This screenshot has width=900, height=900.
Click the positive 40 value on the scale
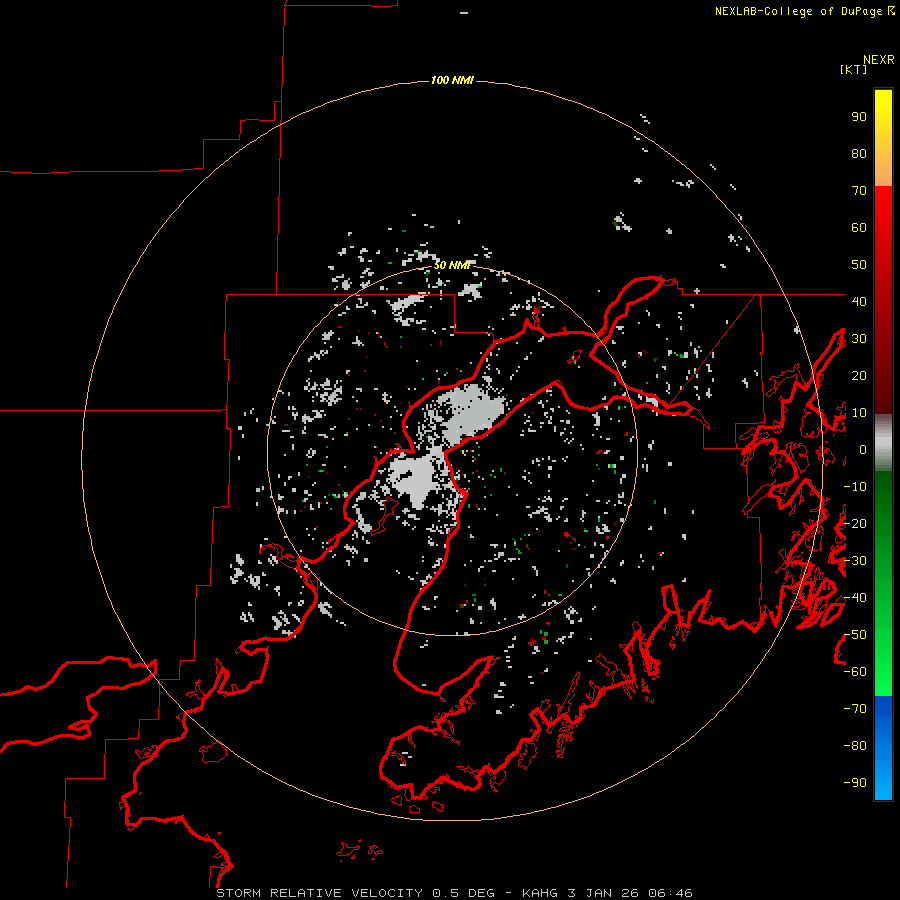pos(859,301)
